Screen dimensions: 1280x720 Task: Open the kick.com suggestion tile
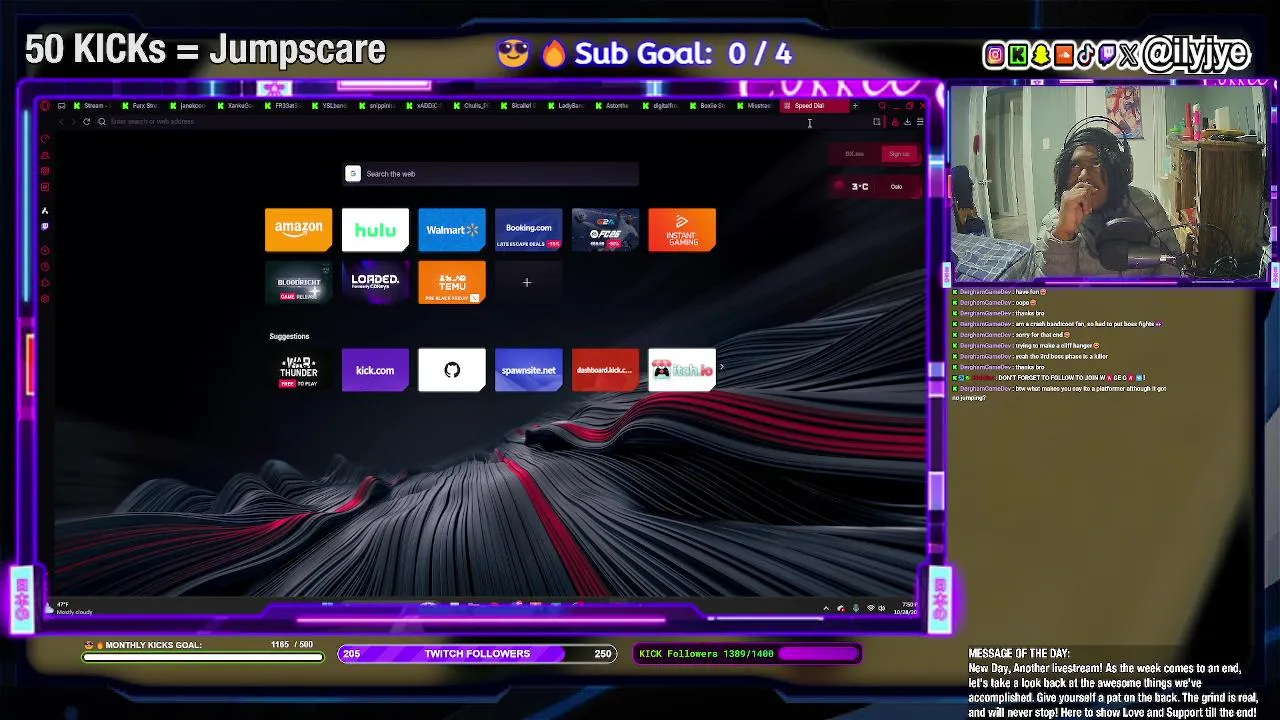375,370
